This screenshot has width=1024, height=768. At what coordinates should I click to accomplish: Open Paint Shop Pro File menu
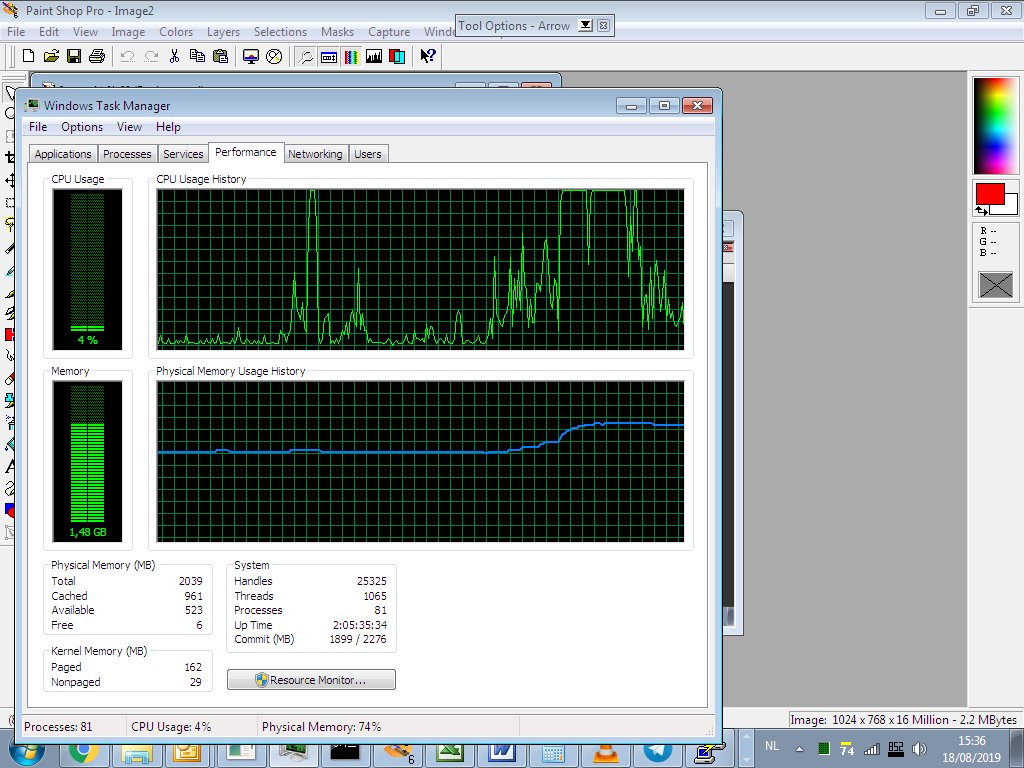coord(16,32)
